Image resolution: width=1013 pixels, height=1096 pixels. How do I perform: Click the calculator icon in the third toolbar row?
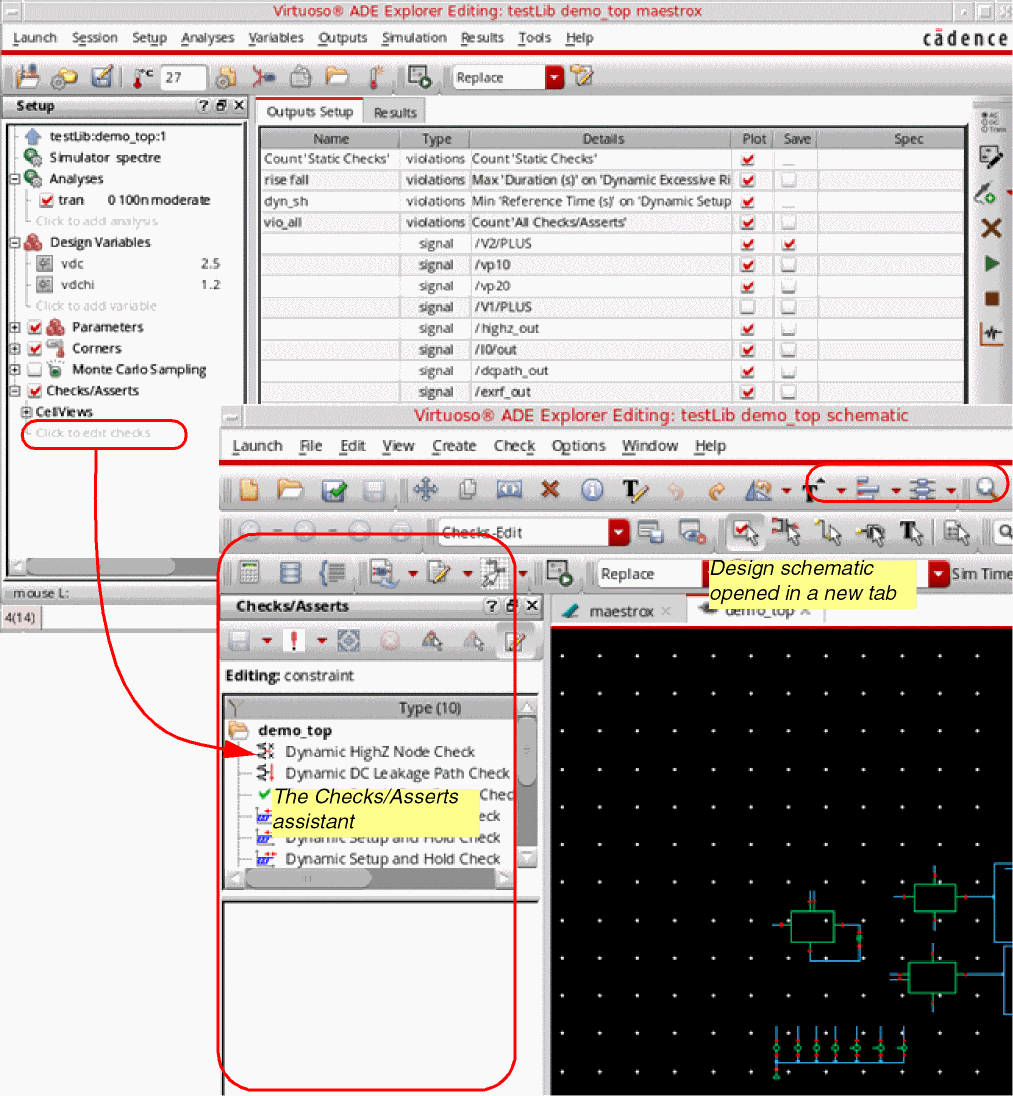coord(249,573)
